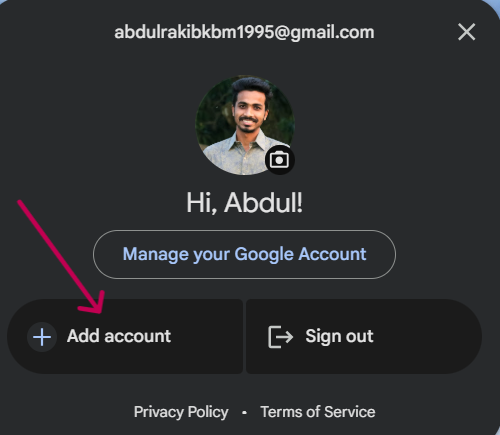This screenshot has width=500, height=435.
Task: Select the Add account label text
Action: [119, 336]
